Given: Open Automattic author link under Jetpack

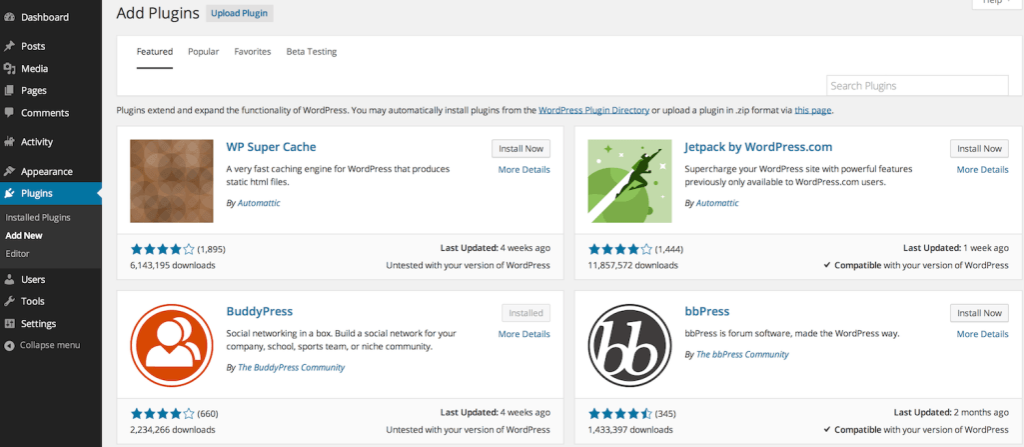Looking at the screenshot, I should (x=717, y=203).
